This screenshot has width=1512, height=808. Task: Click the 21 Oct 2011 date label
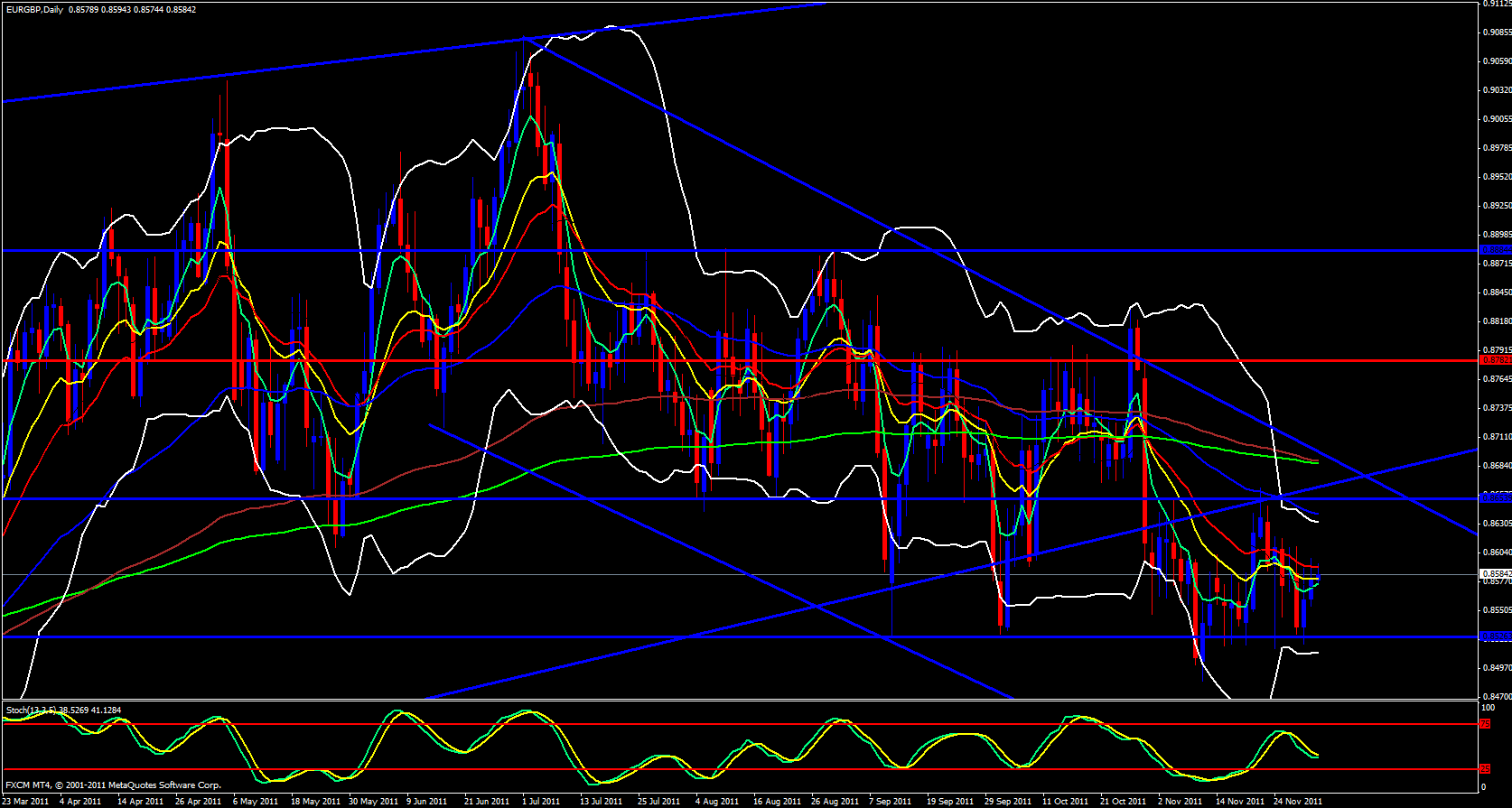pos(1123,801)
